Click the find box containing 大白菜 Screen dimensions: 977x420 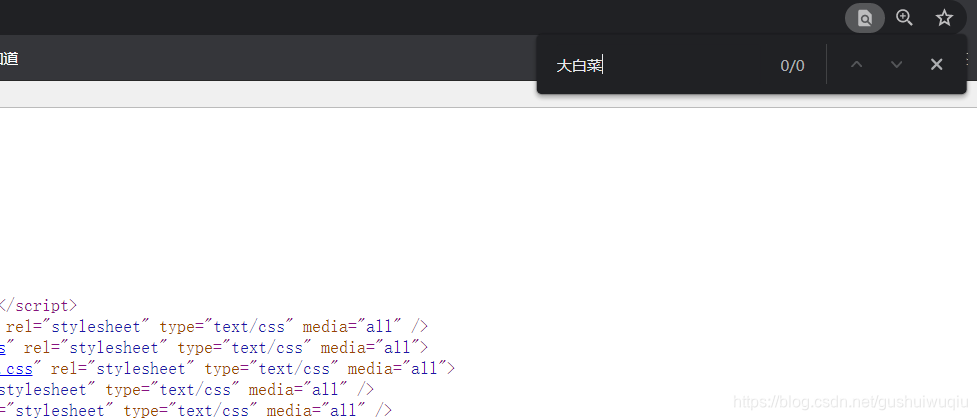(660, 65)
